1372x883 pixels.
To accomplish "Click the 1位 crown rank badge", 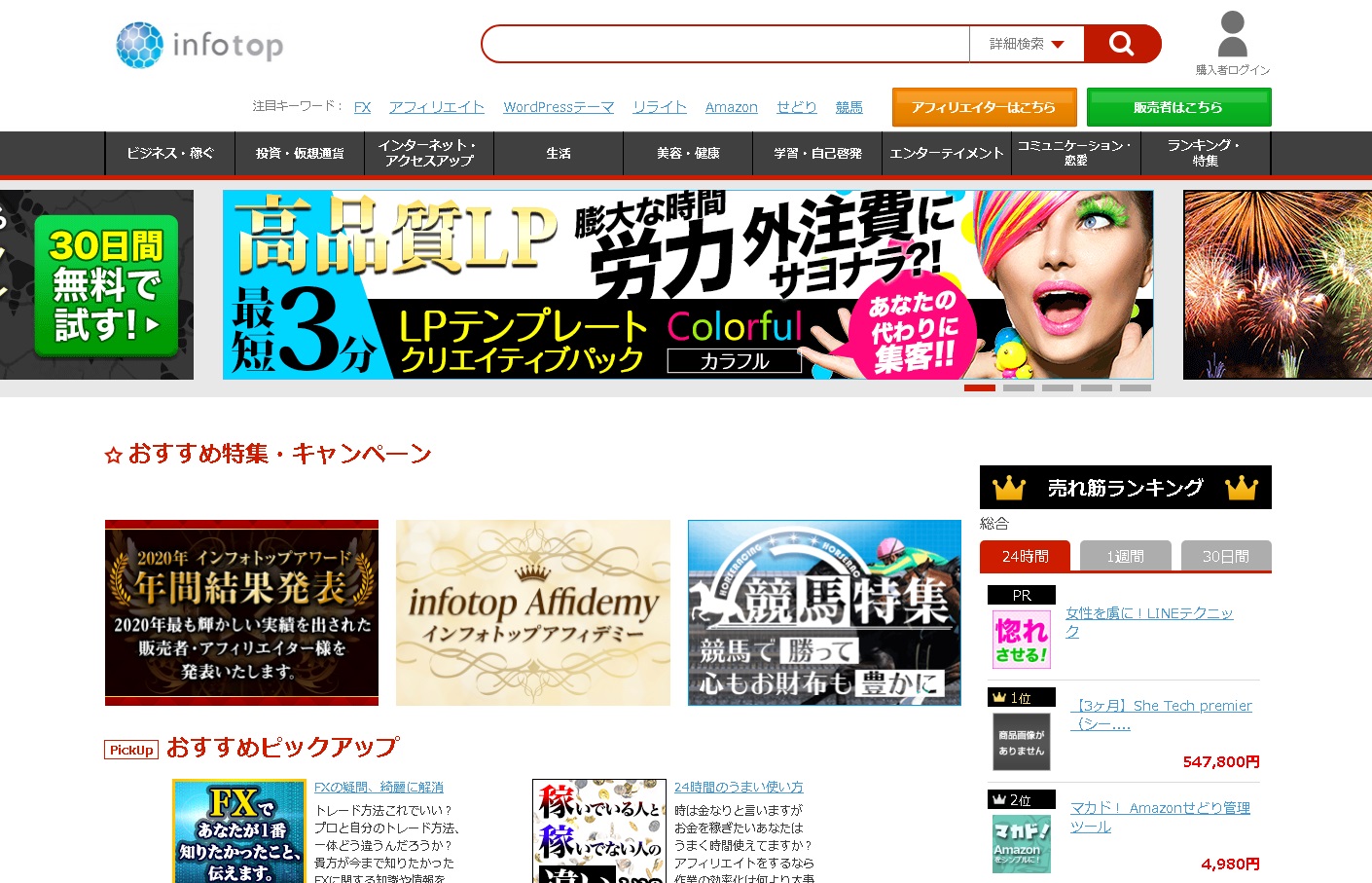I will [1021, 697].
